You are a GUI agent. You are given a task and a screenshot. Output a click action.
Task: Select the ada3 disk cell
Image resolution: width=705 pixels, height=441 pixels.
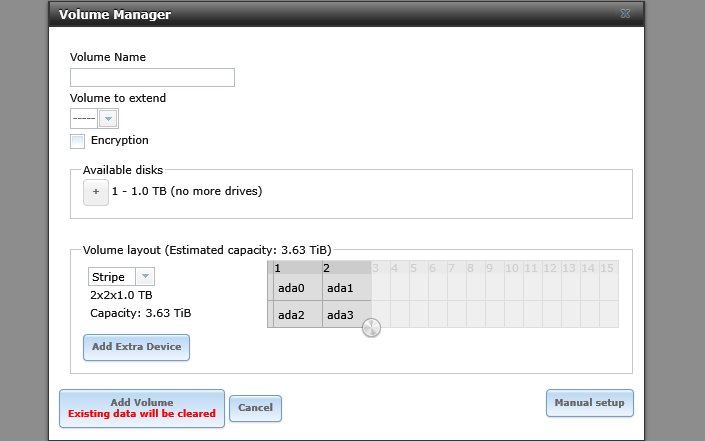[x=347, y=315]
